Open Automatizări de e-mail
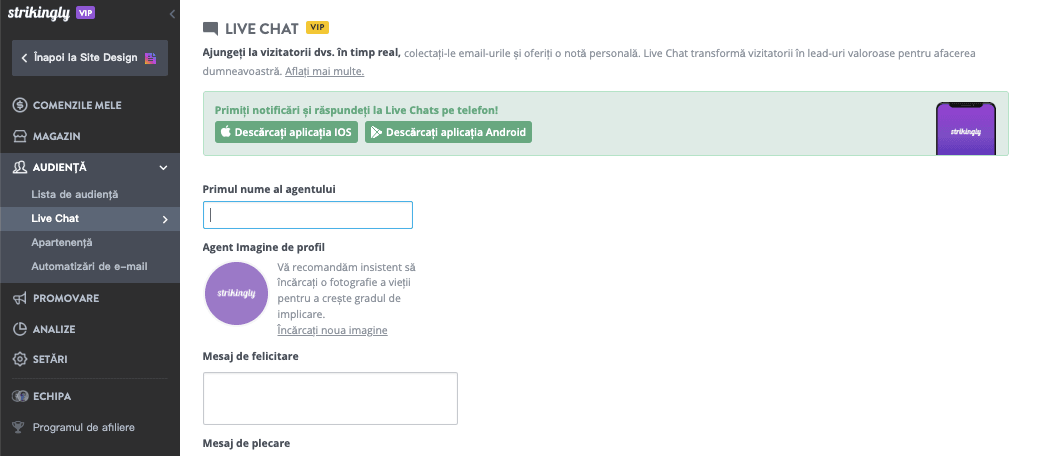 click(89, 267)
